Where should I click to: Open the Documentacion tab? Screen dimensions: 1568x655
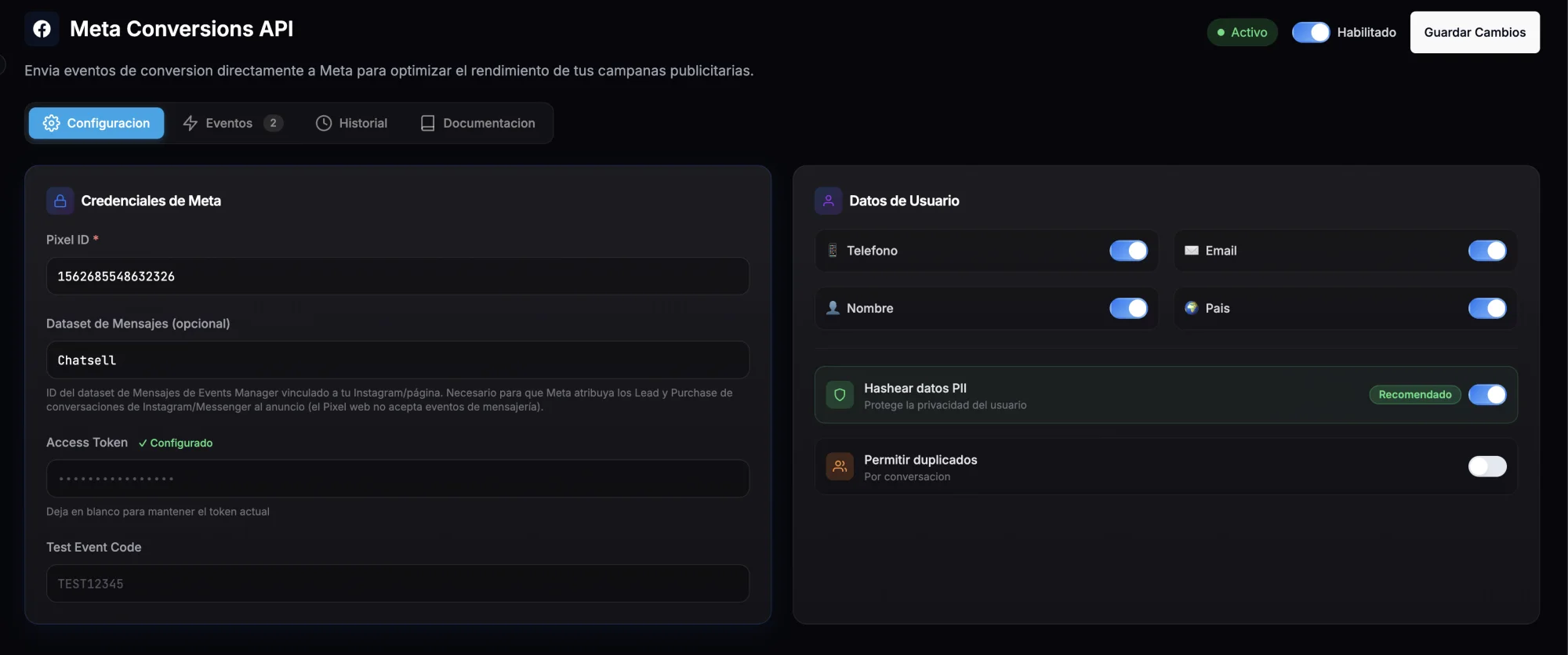[x=477, y=123]
